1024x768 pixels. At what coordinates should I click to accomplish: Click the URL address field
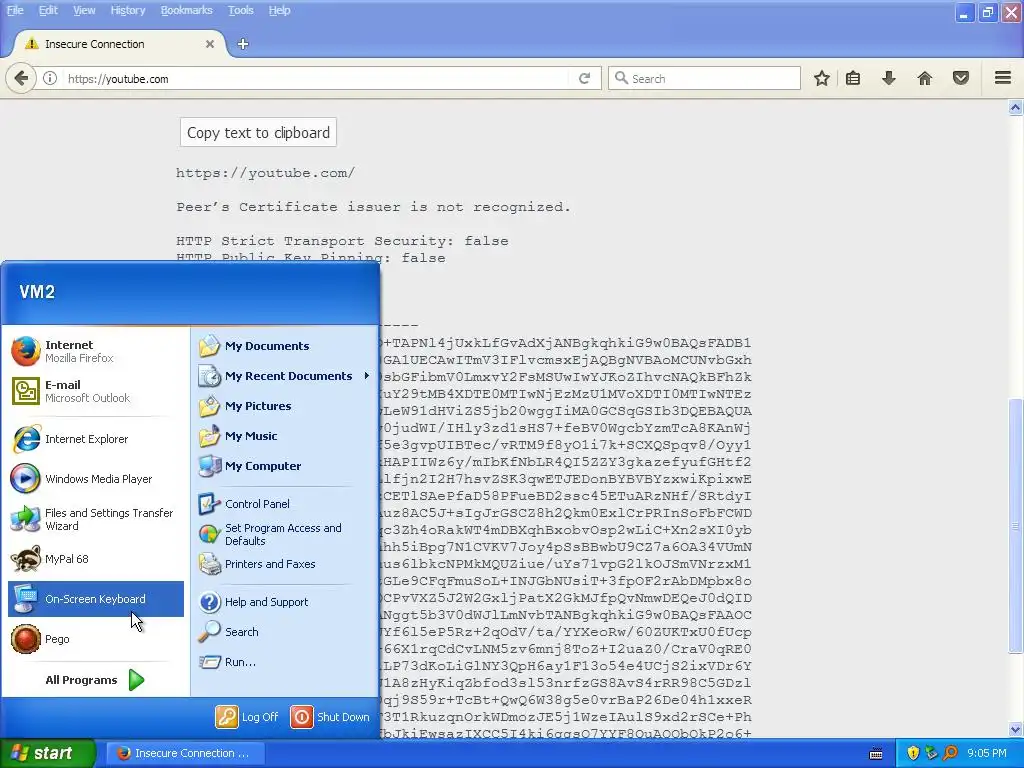click(x=317, y=78)
